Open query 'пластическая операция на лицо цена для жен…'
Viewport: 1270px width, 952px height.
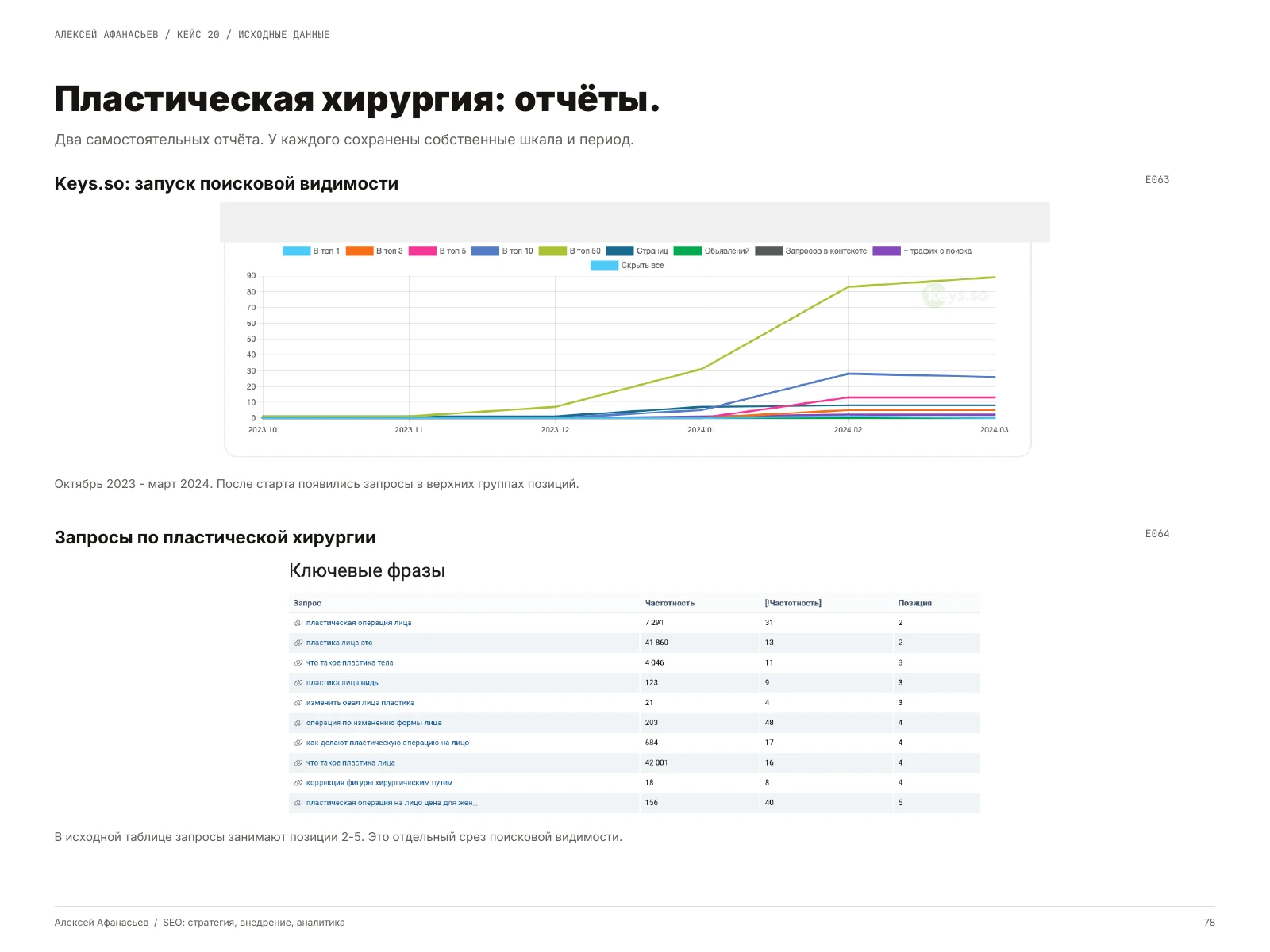click(391, 803)
